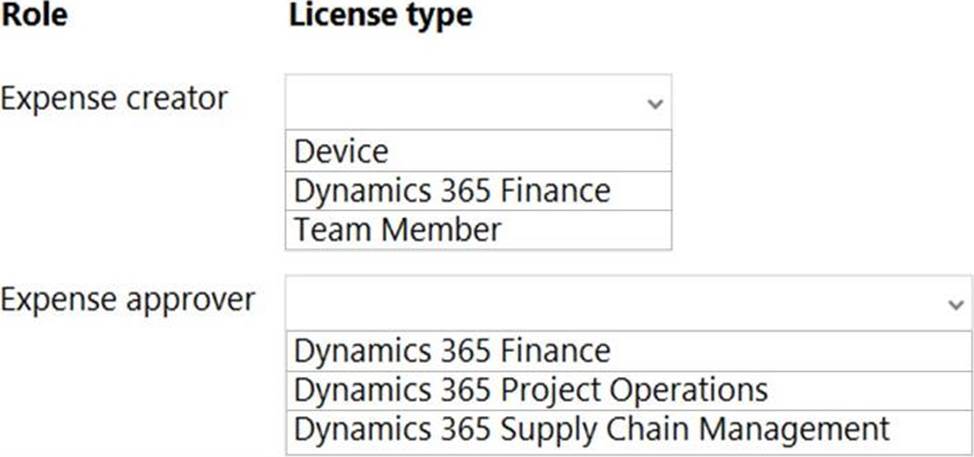Expand the Expense approver dropdown arrow
974x457 pixels.
(956, 304)
